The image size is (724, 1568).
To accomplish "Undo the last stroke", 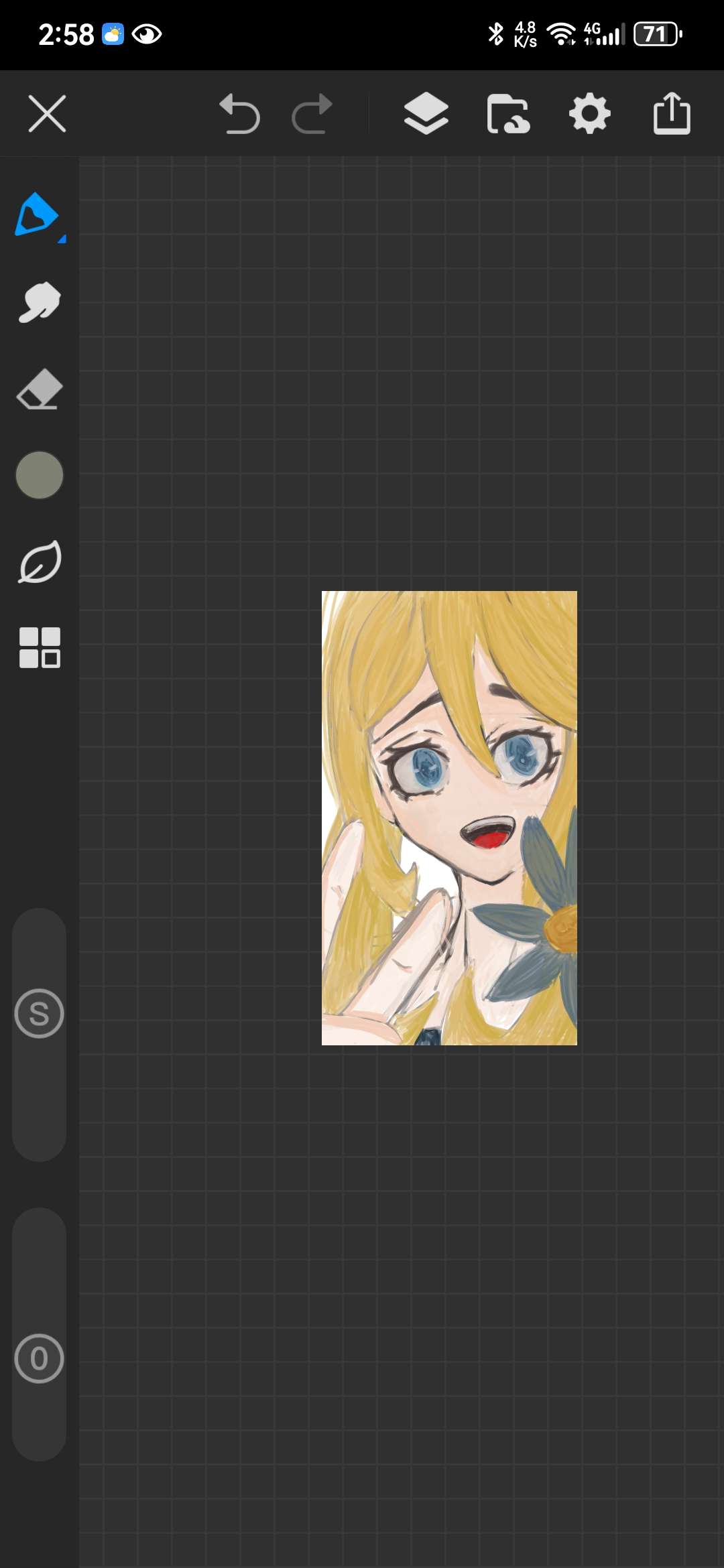I will (x=239, y=114).
